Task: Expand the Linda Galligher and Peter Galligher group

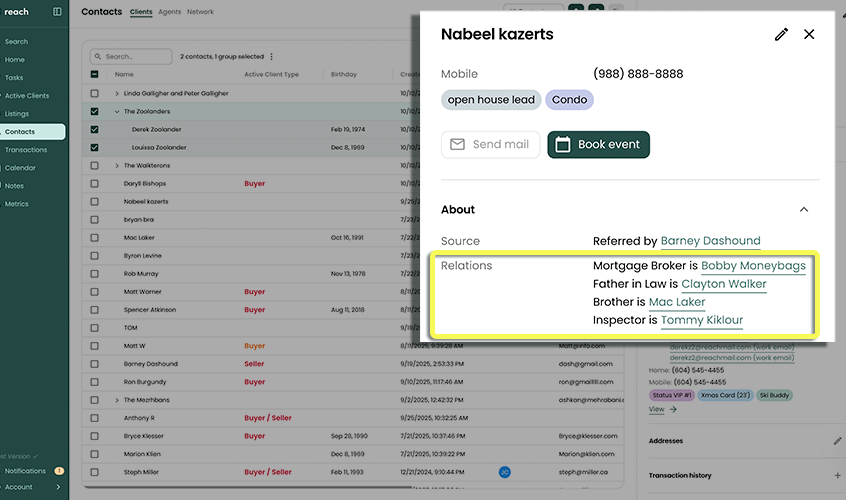Action: (117, 93)
